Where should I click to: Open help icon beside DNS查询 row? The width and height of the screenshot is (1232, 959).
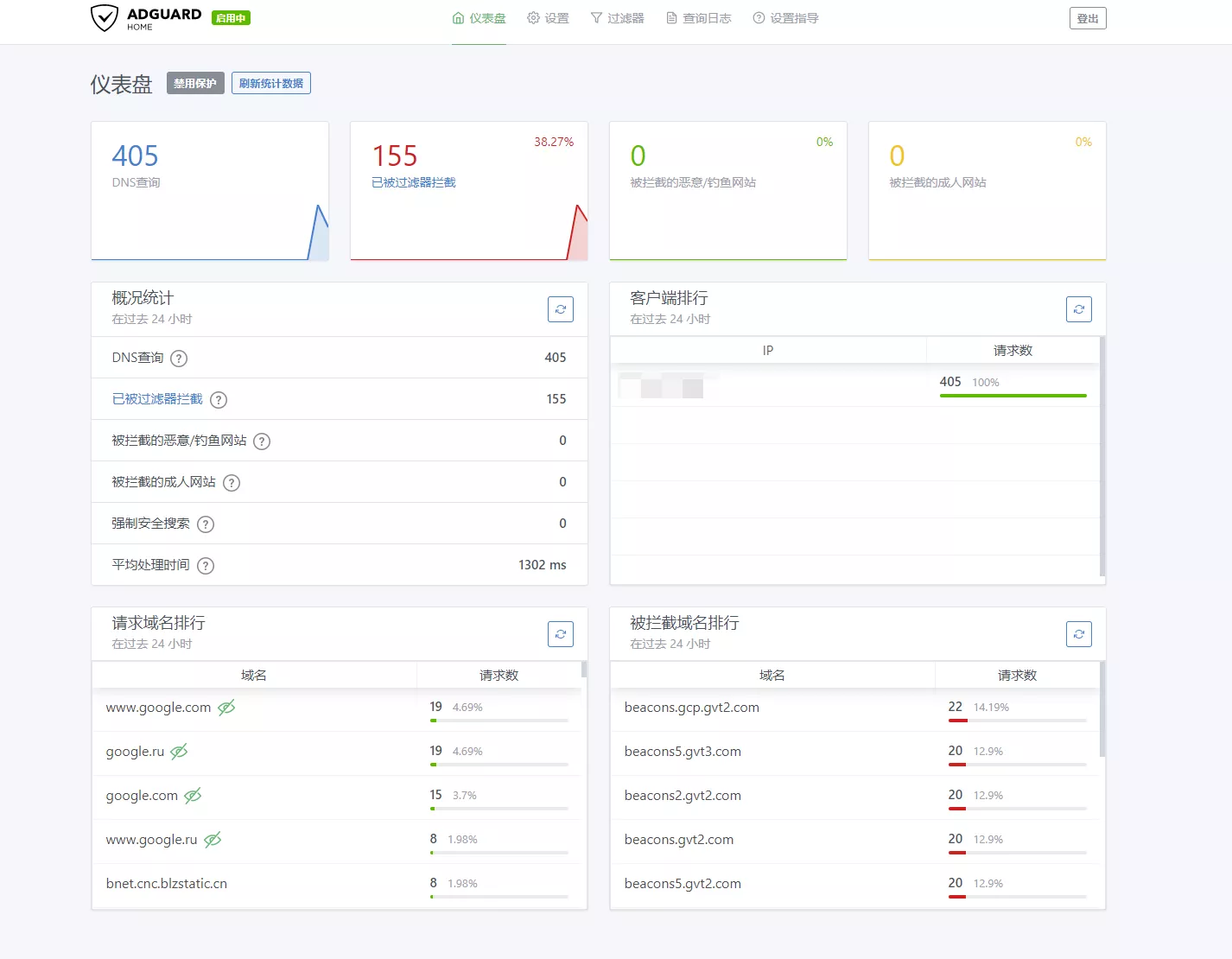(179, 359)
